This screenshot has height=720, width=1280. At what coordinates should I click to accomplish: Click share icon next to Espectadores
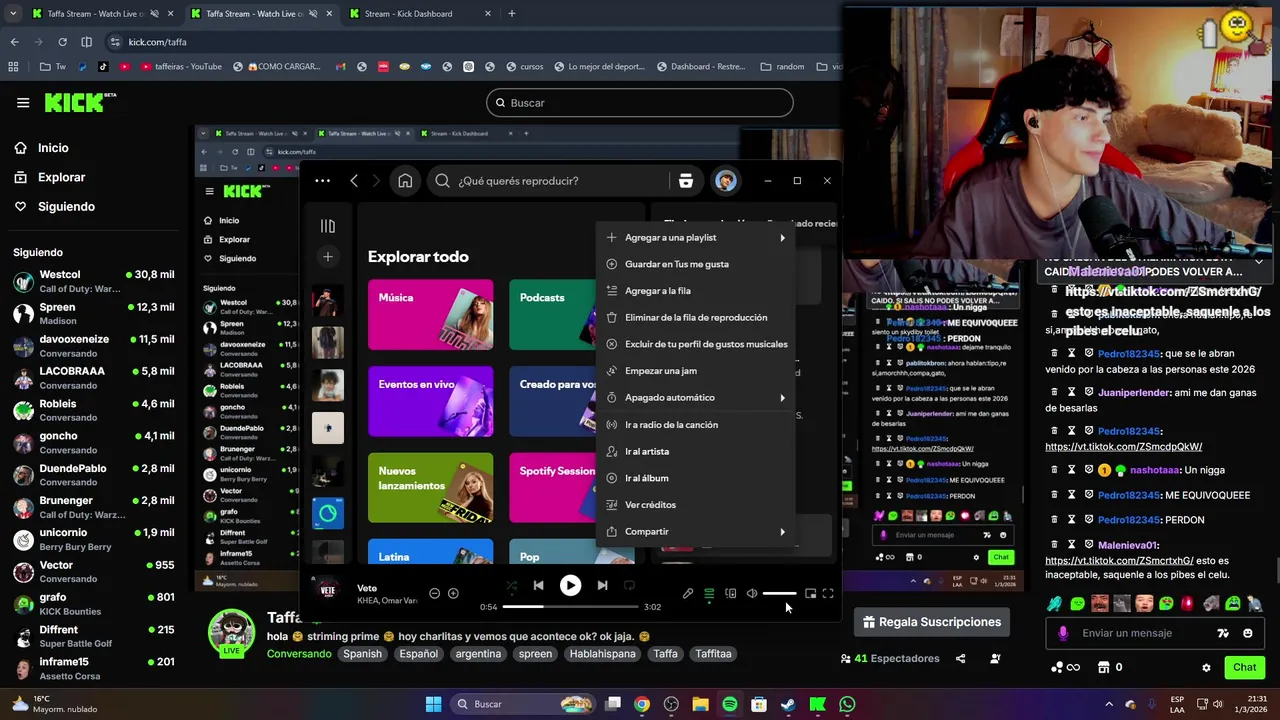[961, 659]
